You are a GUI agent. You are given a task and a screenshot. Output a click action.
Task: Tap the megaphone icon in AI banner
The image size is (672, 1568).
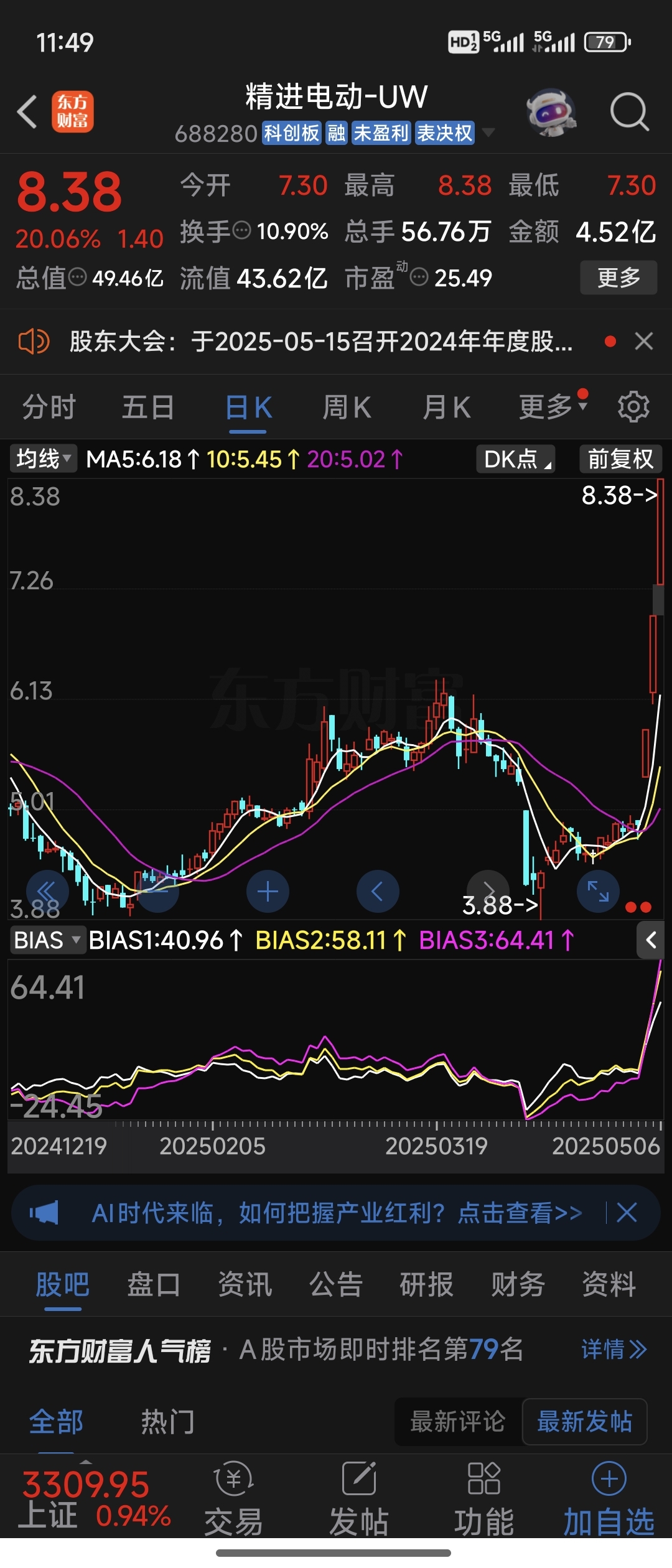[44, 1213]
